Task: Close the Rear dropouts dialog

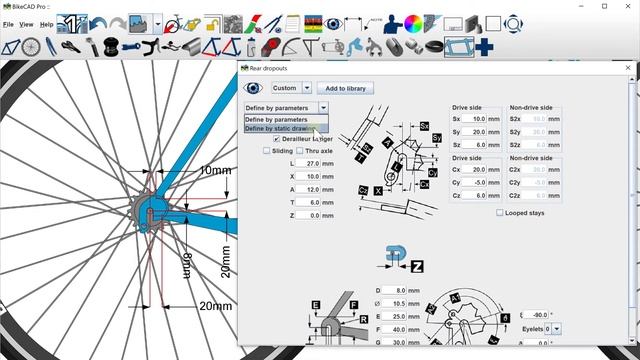Action: click(628, 68)
